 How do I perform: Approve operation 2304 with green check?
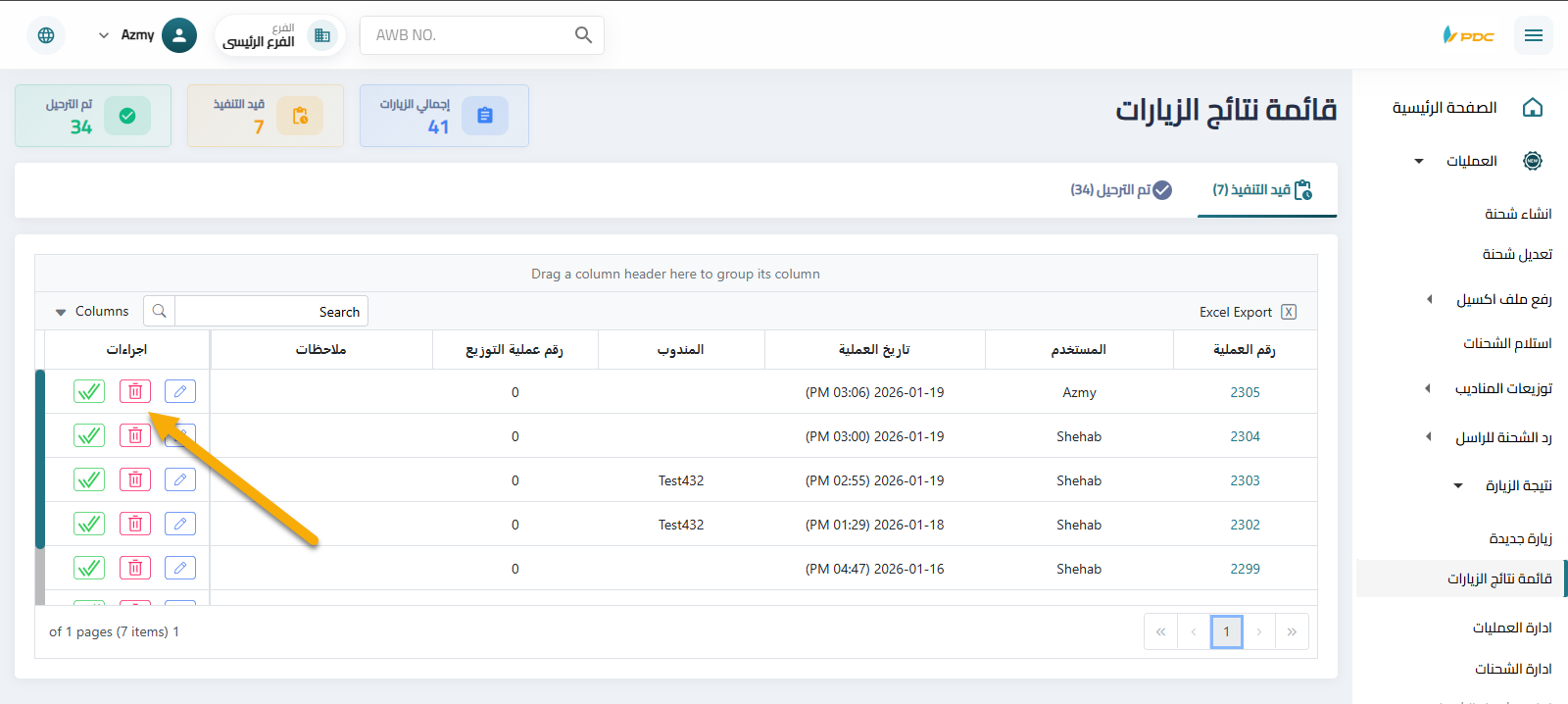[x=89, y=435]
